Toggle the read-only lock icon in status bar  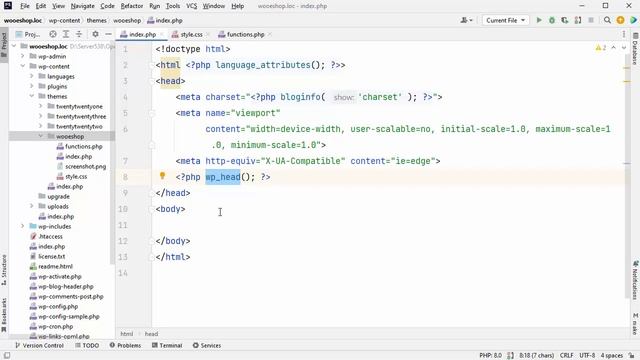pyautogui.click(x=631, y=356)
